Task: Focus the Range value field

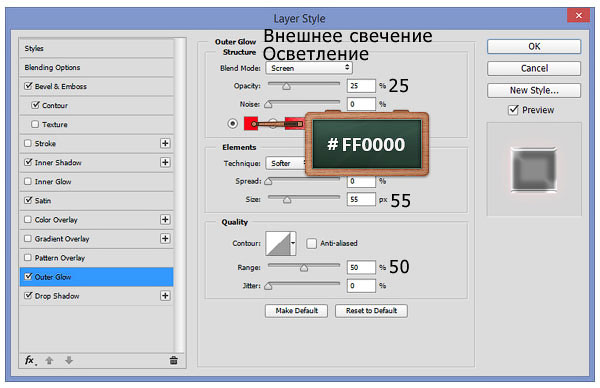Action: (x=361, y=267)
